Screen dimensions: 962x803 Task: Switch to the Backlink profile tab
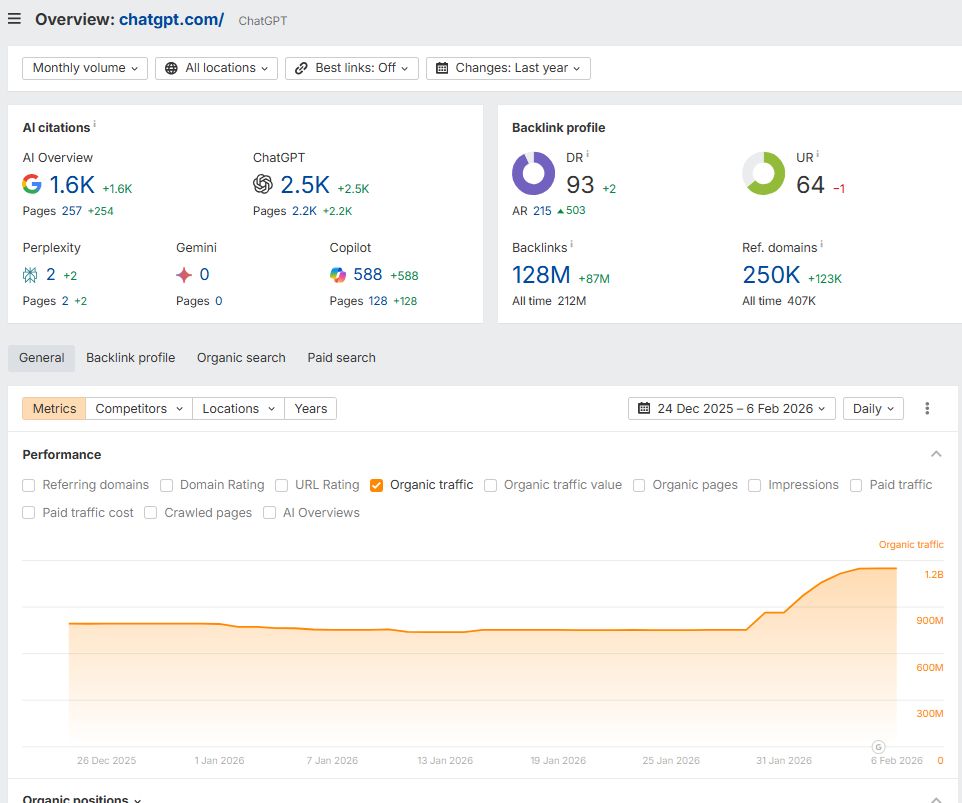(x=131, y=358)
